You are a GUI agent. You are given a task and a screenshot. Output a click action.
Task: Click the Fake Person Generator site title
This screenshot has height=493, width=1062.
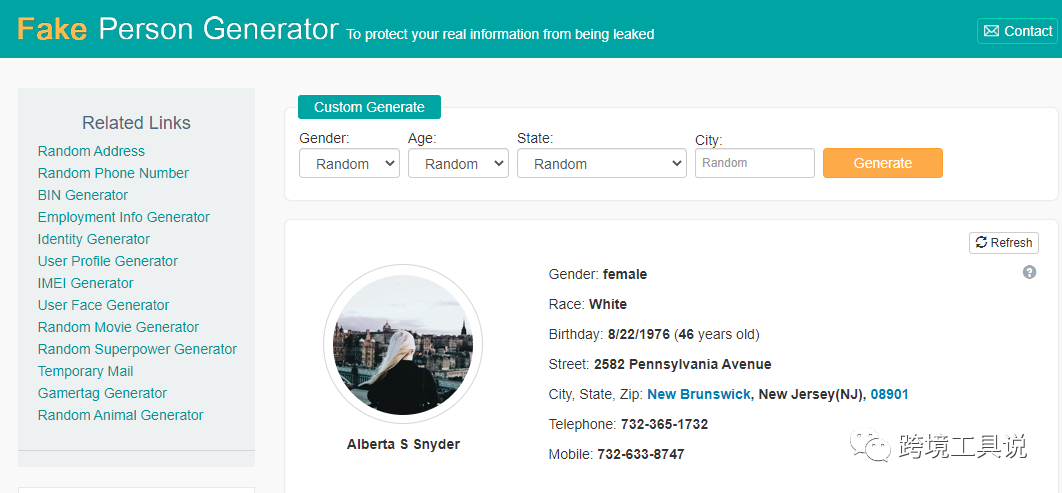click(178, 29)
